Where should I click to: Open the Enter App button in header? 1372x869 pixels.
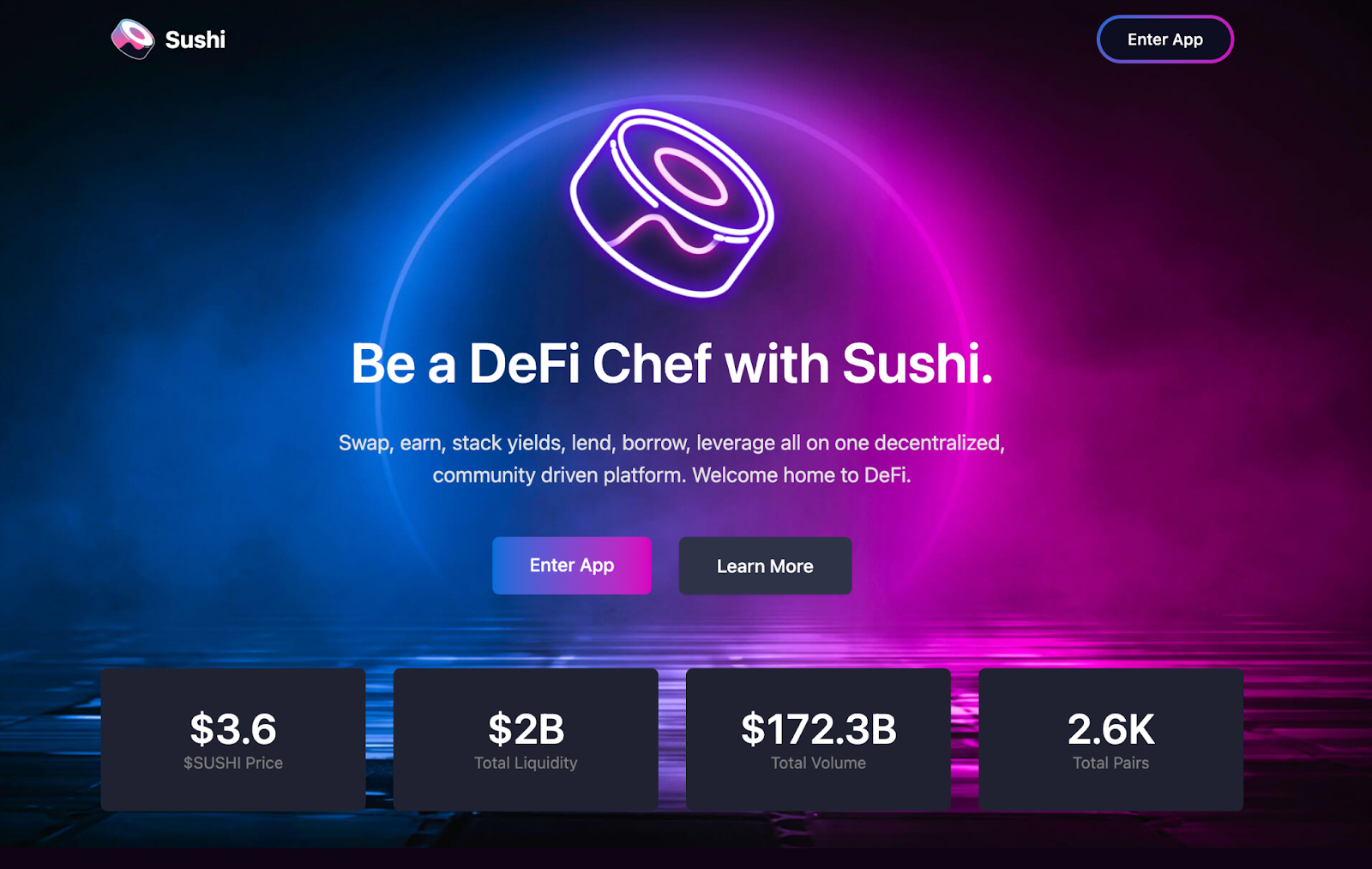point(1164,39)
